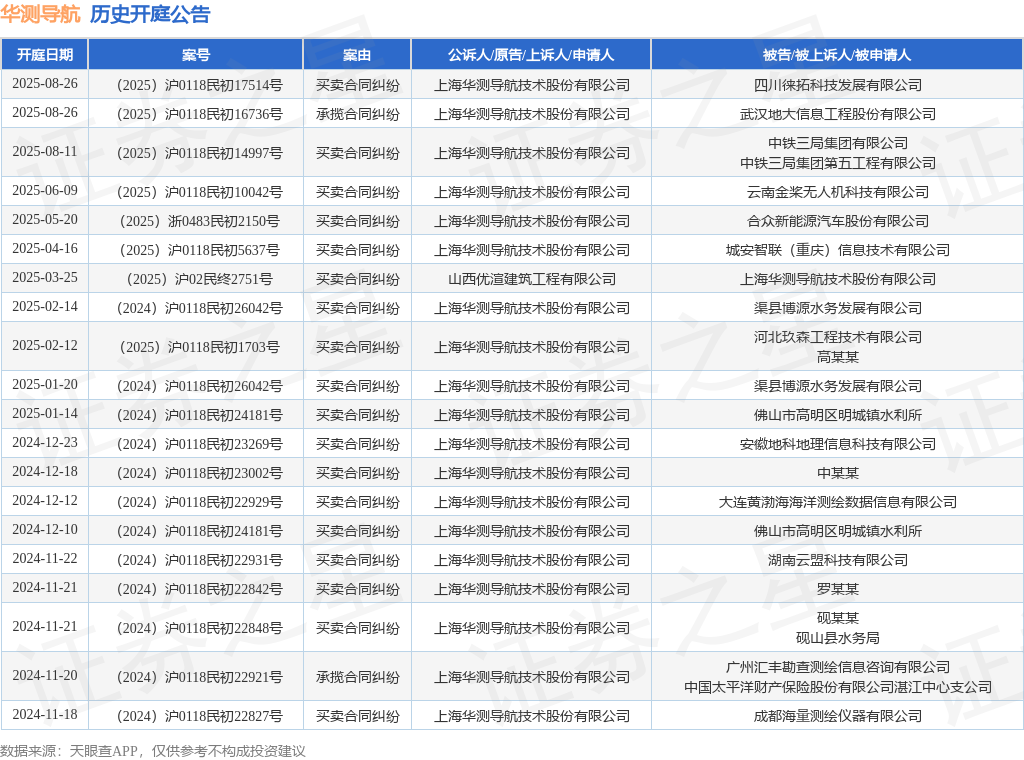This screenshot has width=1024, height=760.
Task: Click defendant 大连黄渤海海洋测绘数据信息有限公司
Action: (x=838, y=503)
